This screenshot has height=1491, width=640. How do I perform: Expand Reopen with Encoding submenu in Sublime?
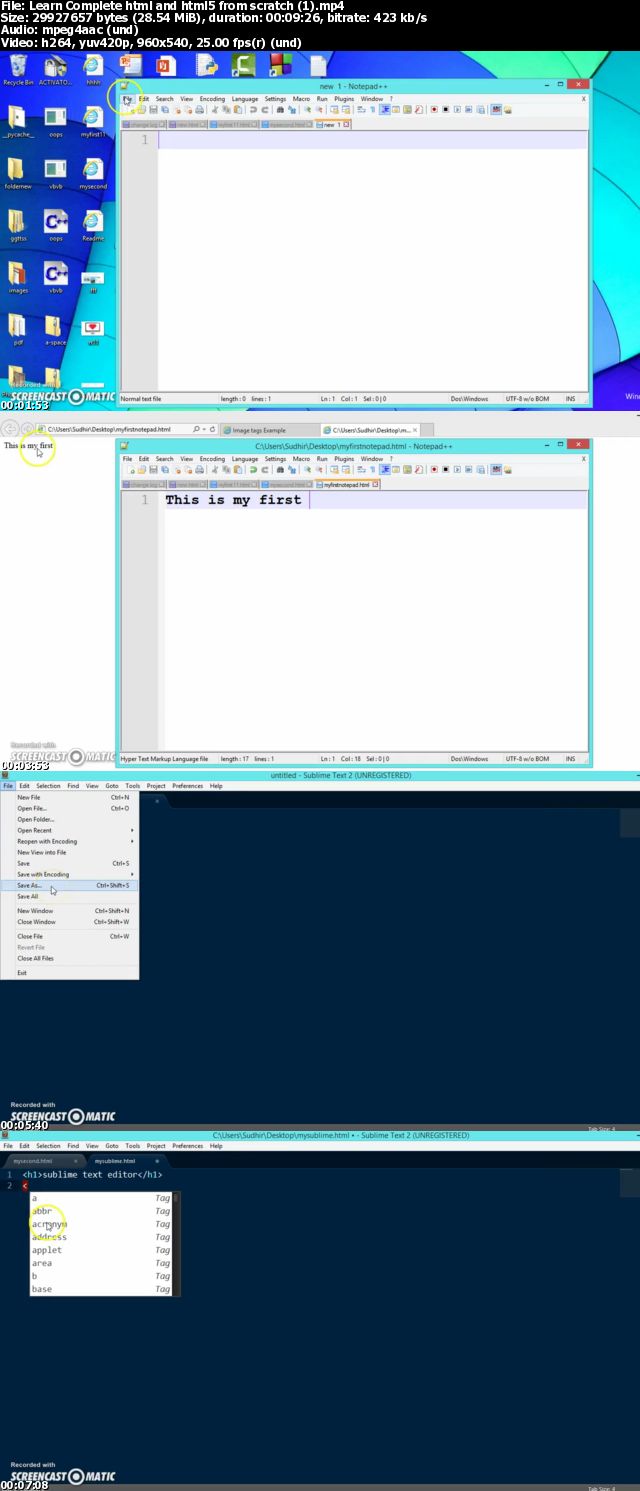pos(69,841)
